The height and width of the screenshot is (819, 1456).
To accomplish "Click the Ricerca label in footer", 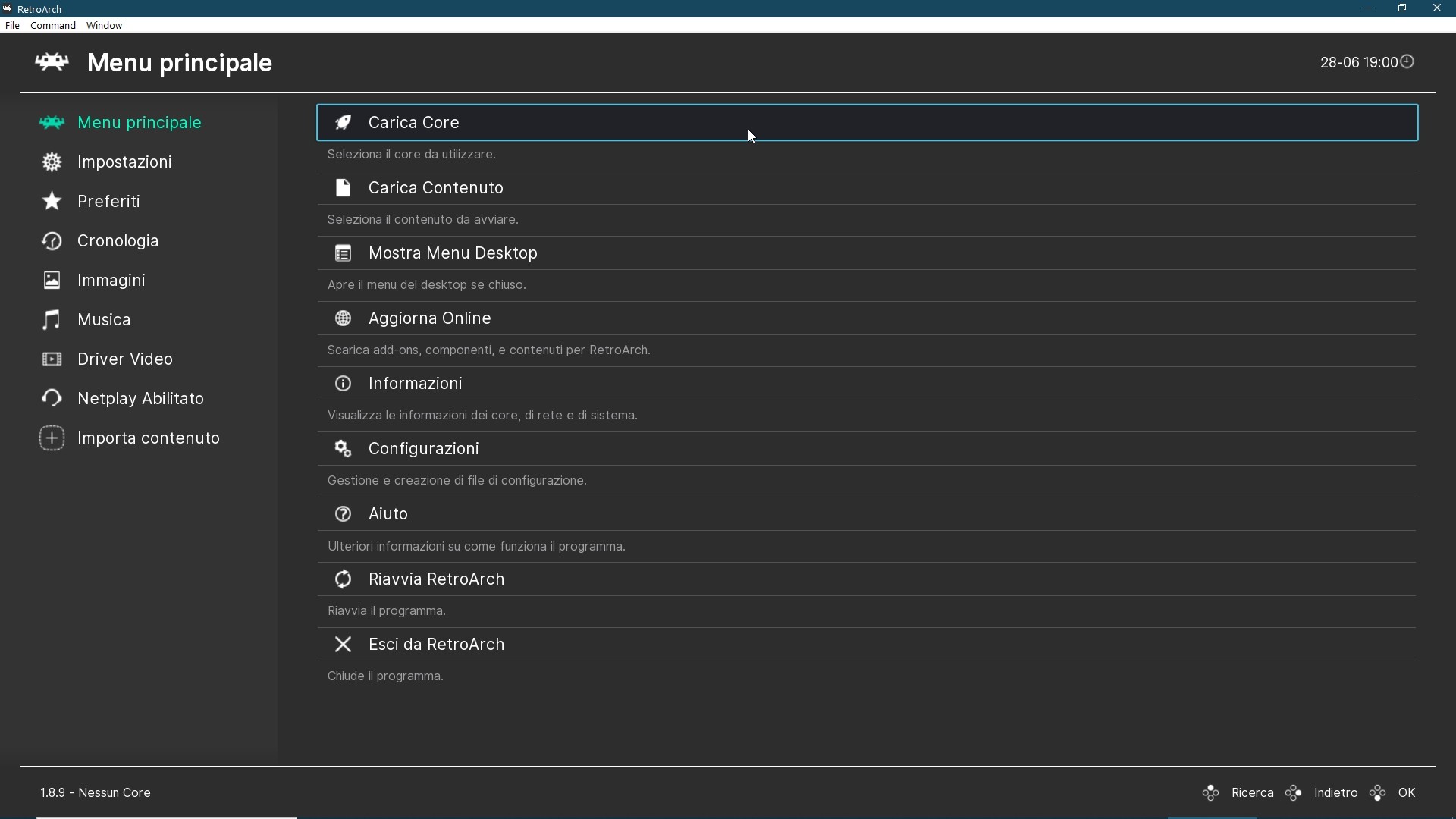I will coord(1253,793).
